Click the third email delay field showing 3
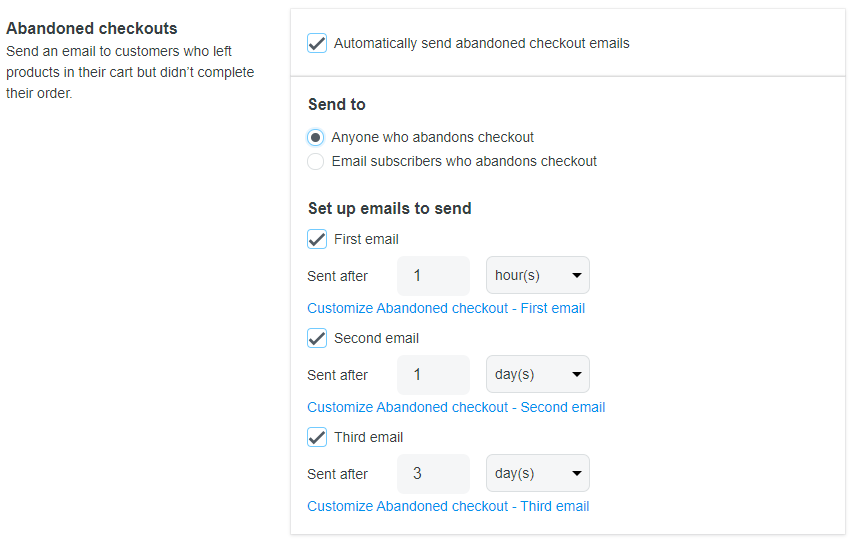852x539 pixels. [x=434, y=473]
